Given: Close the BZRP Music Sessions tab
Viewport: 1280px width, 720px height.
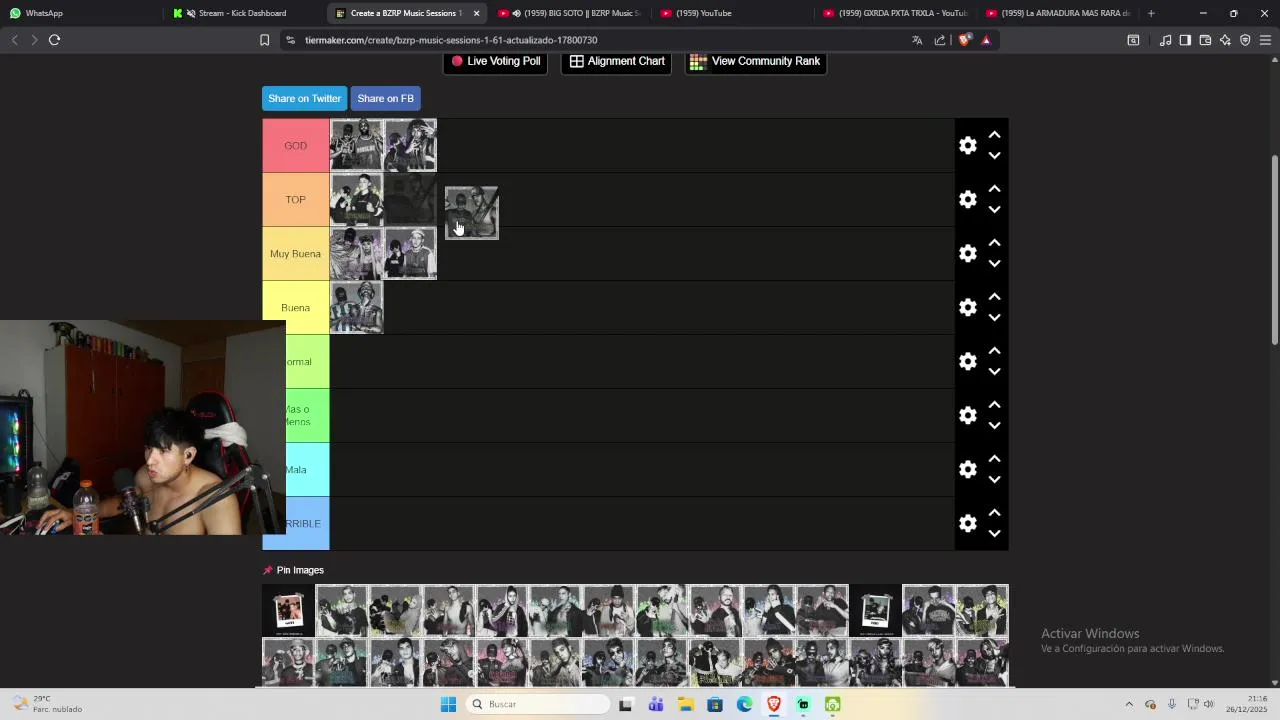Looking at the screenshot, I should [476, 13].
